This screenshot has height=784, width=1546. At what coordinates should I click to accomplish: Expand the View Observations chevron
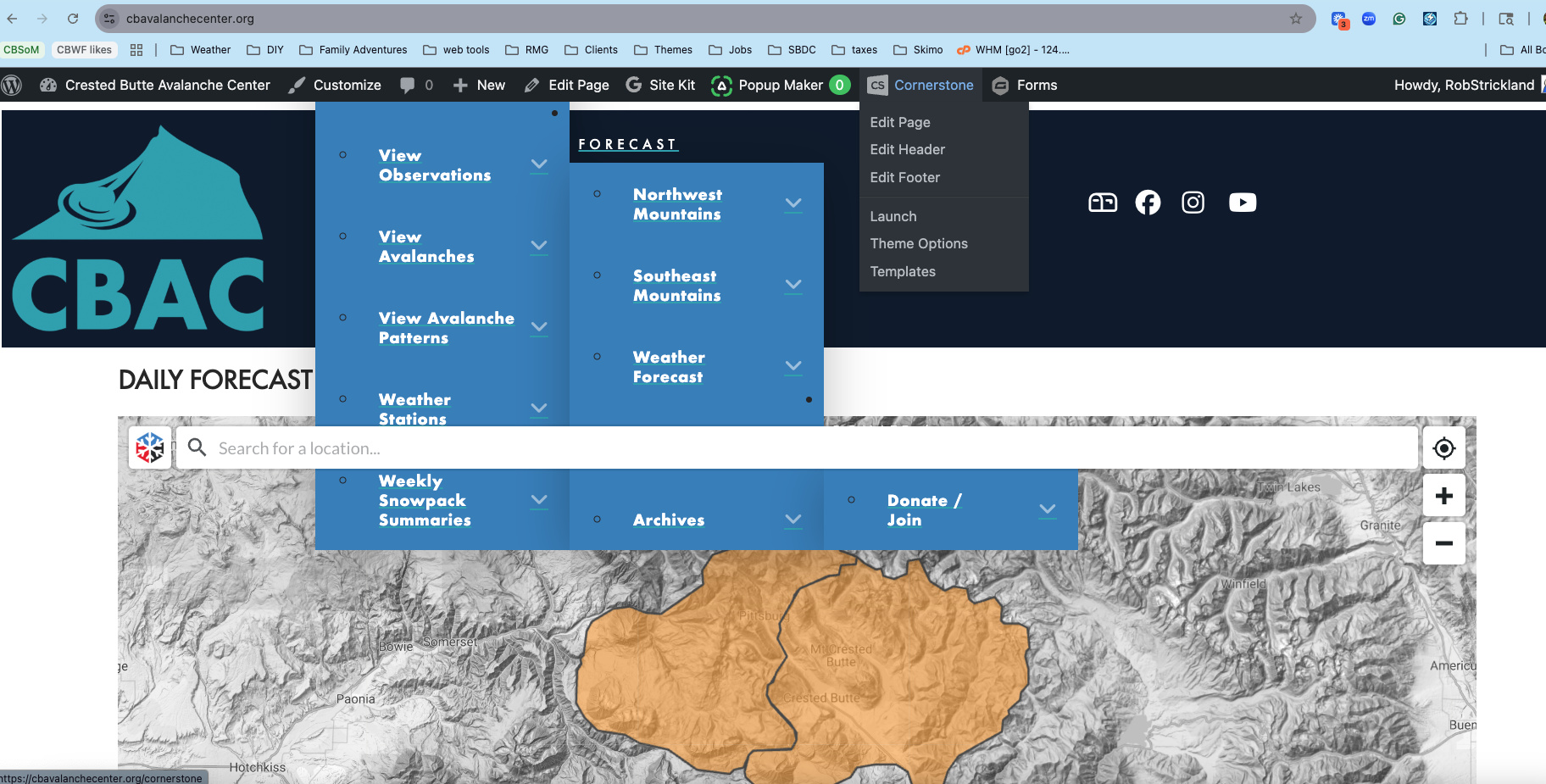point(538,164)
